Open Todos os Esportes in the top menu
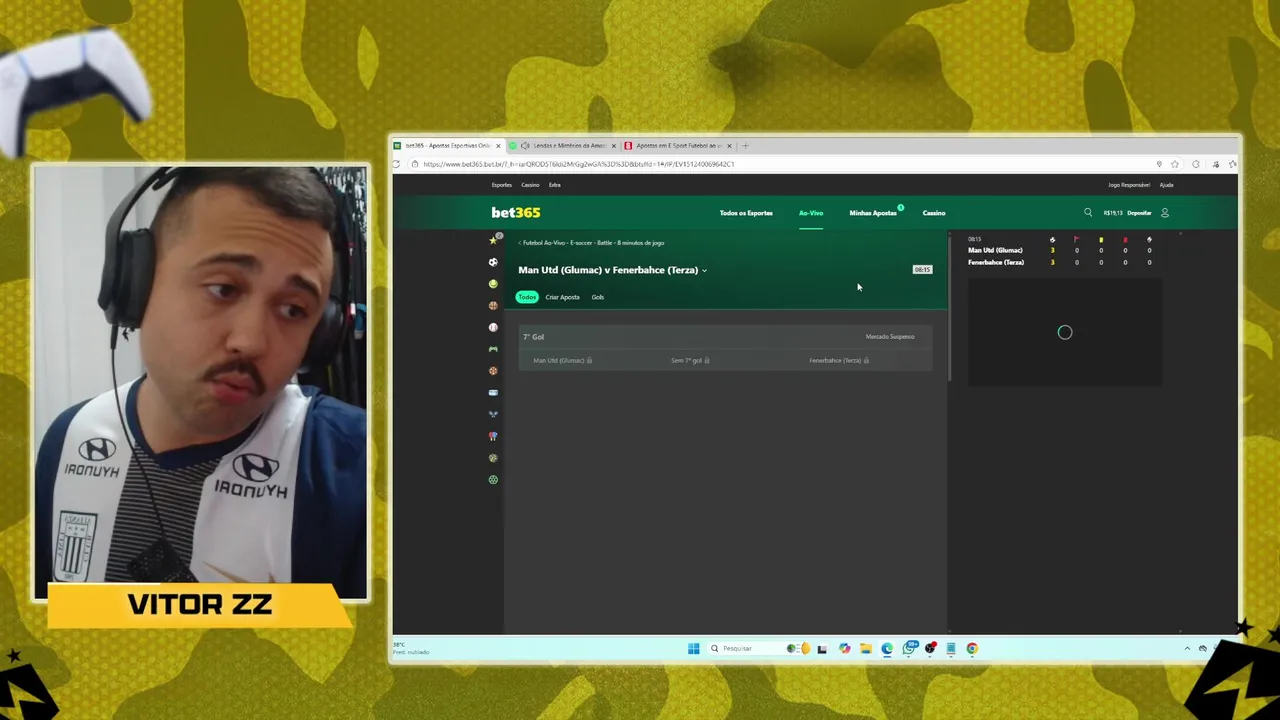This screenshot has width=1280, height=720. pos(746,213)
